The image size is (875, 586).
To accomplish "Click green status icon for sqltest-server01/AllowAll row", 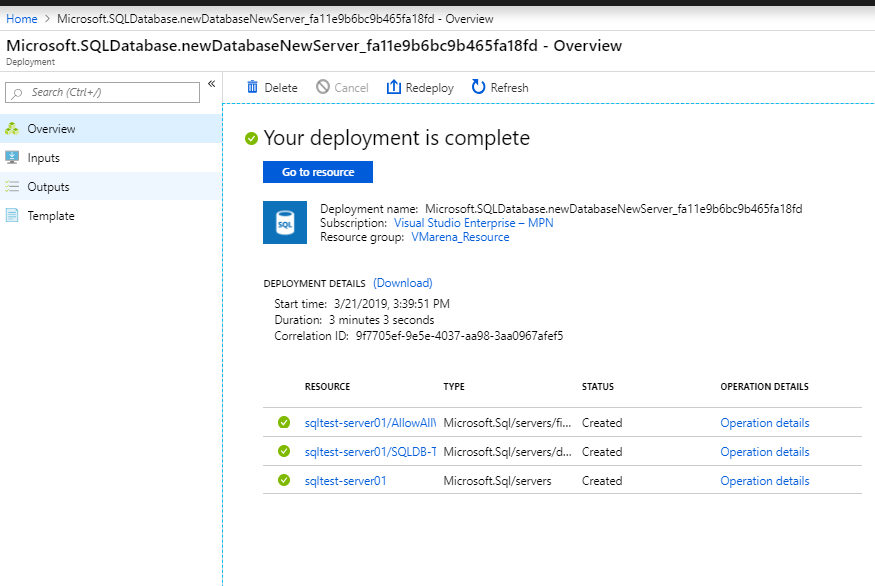I will (283, 422).
